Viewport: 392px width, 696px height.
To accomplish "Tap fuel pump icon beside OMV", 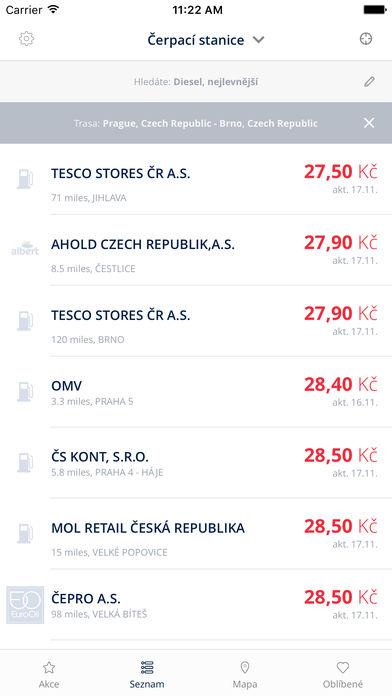I will point(25,392).
